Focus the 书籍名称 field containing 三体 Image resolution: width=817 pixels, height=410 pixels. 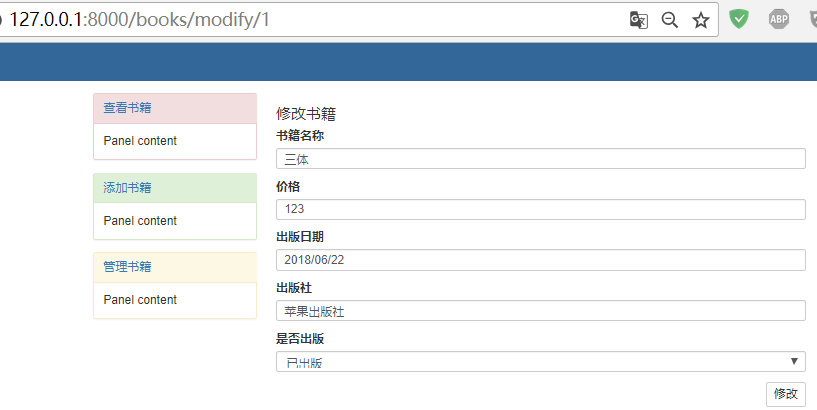click(541, 159)
